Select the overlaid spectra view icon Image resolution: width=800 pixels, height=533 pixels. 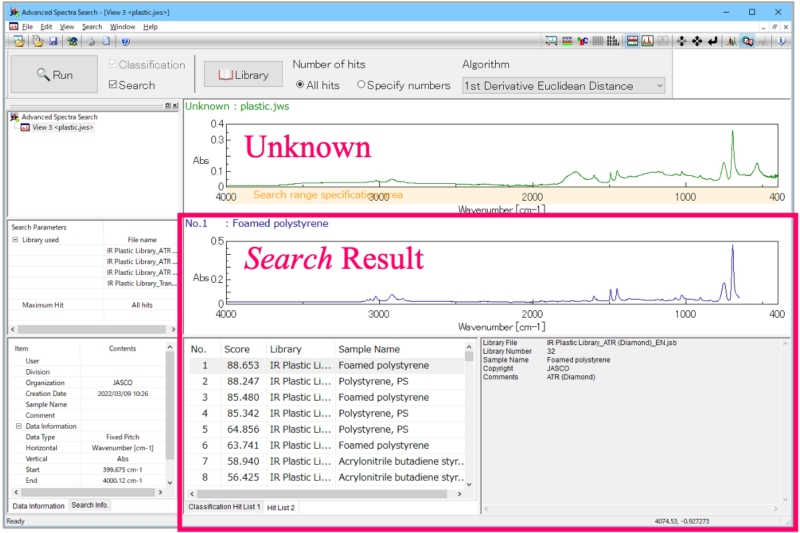click(x=648, y=41)
